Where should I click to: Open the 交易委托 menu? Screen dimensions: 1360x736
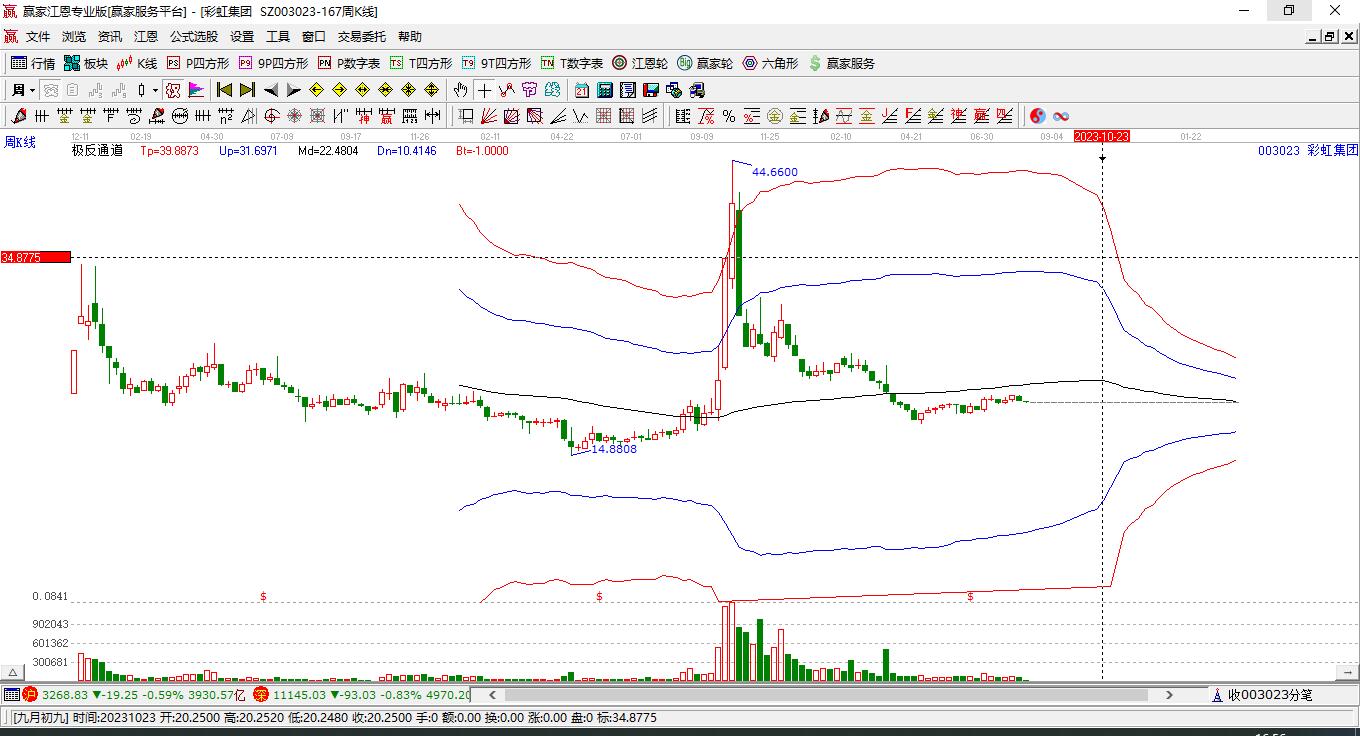pos(362,37)
